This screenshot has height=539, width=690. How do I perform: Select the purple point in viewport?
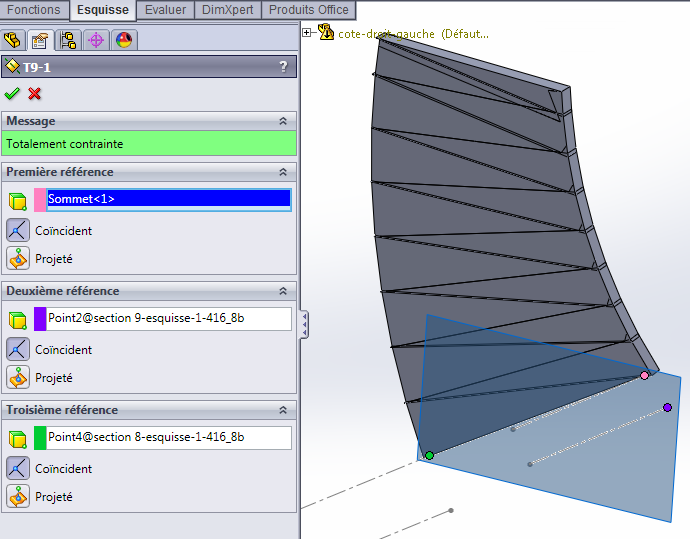point(668,407)
